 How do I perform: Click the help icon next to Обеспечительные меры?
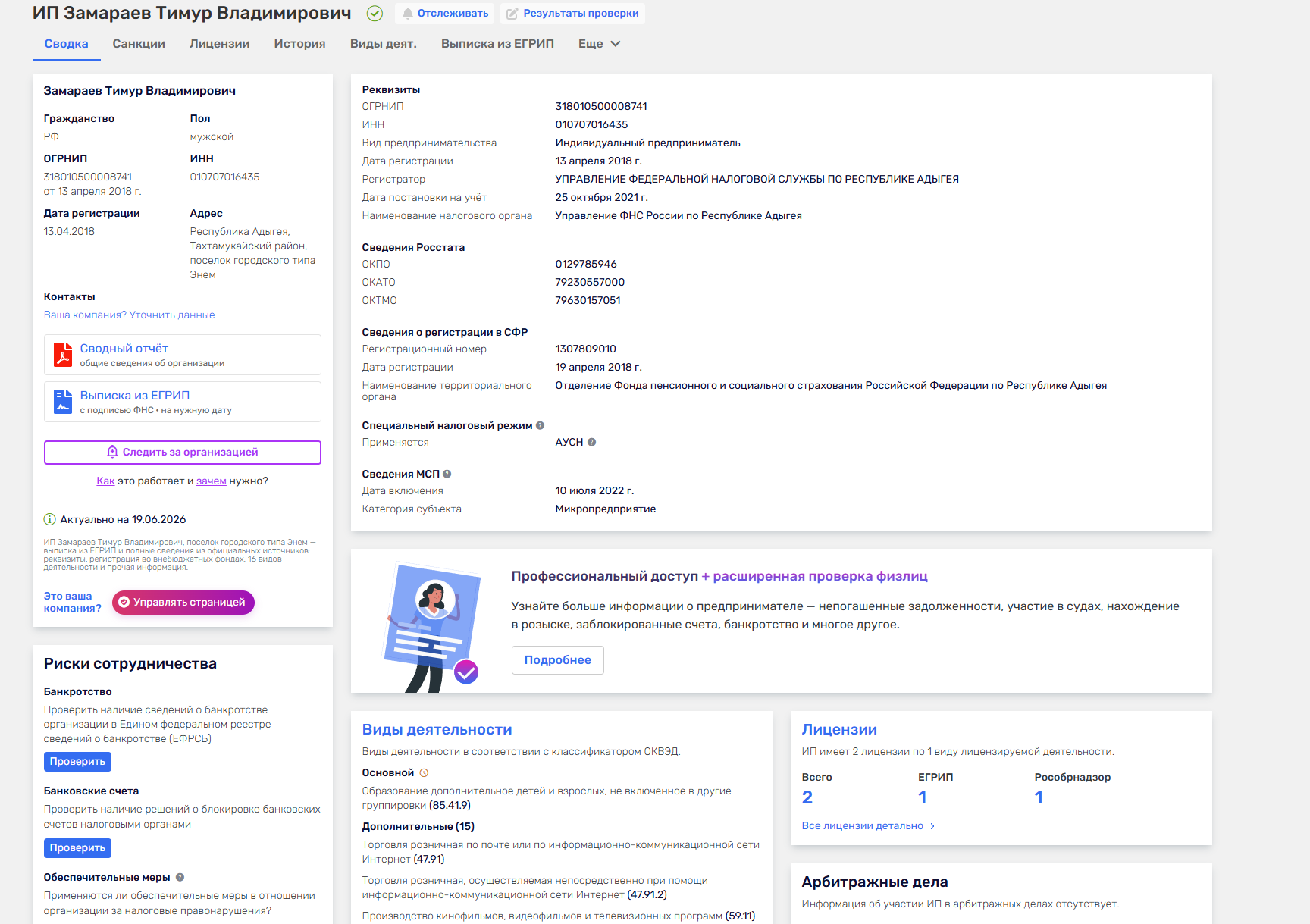[180, 877]
